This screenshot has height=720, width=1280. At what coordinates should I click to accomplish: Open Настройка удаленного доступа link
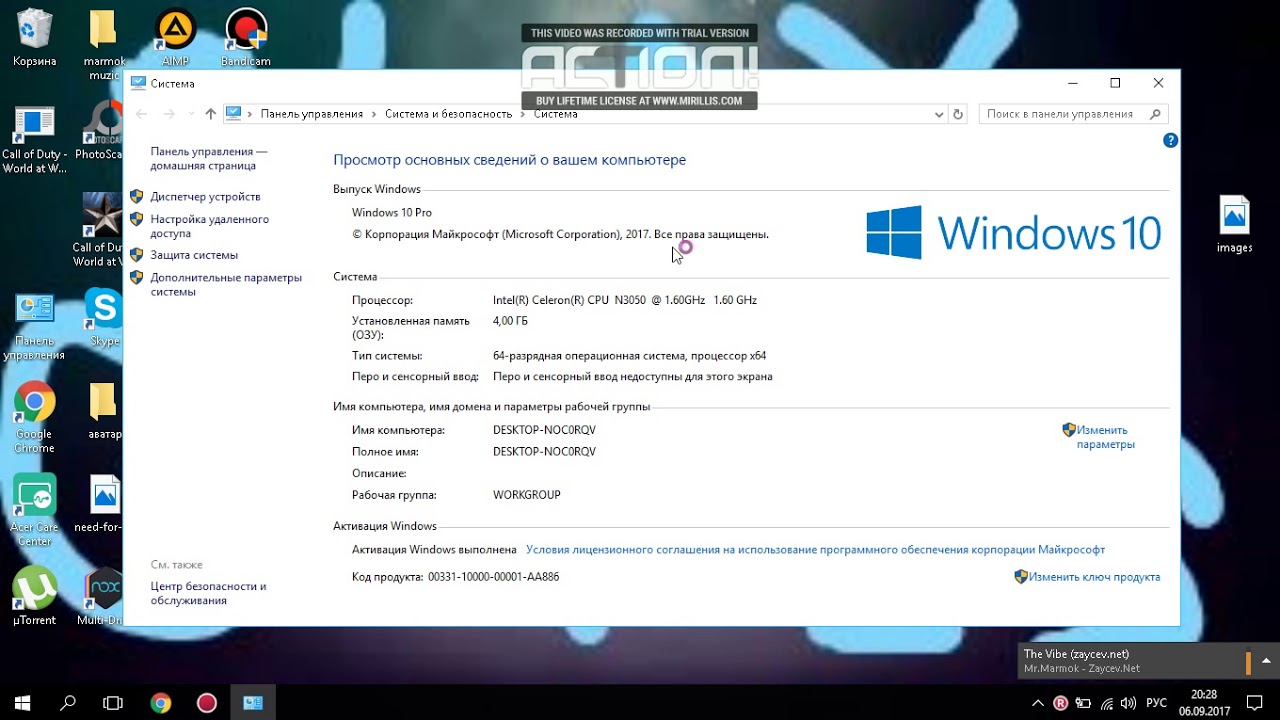tap(209, 226)
